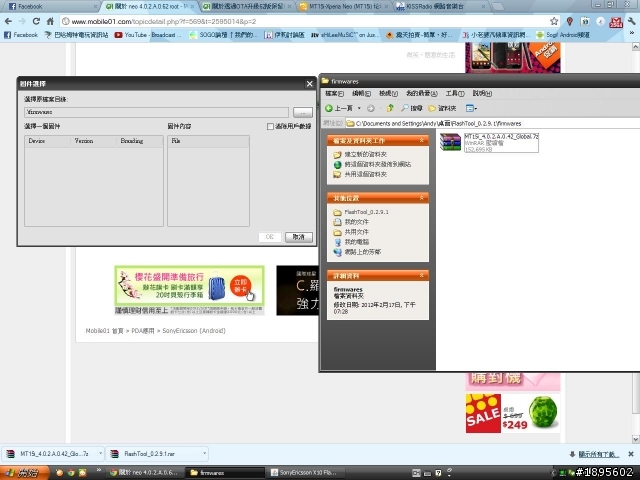The height and width of the screenshot is (480, 640).
Task: Open the FlashTool_0.2.9.1.rar download dropdown arrow
Action: (x=204, y=453)
